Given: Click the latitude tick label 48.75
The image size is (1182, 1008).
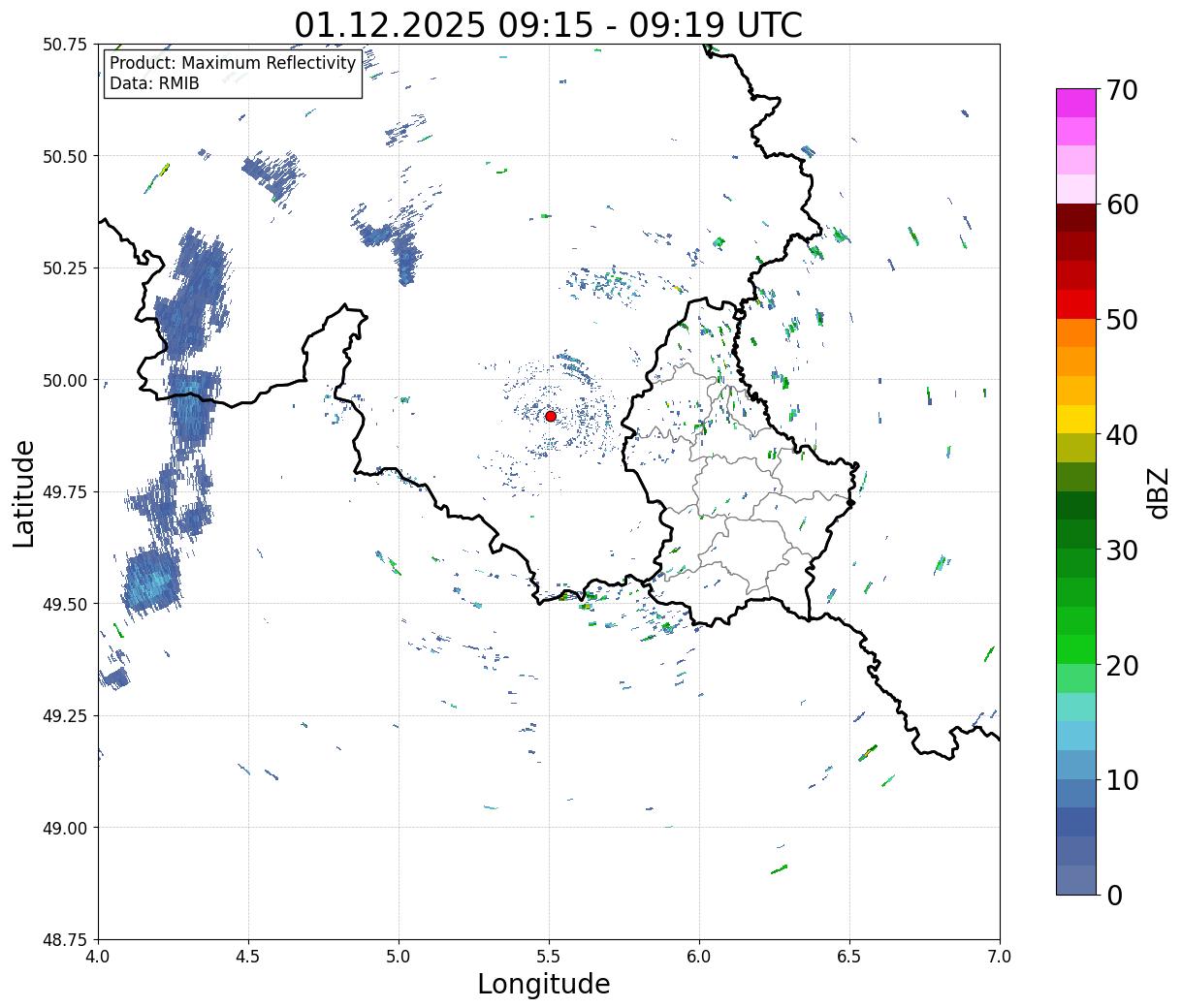Looking at the screenshot, I should 65,940.
